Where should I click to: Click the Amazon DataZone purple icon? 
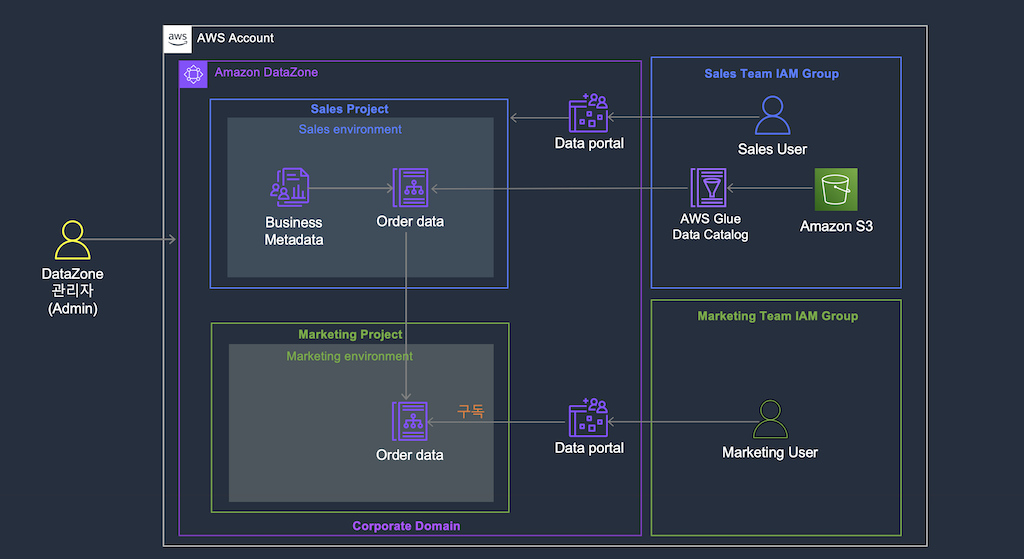[x=193, y=74]
